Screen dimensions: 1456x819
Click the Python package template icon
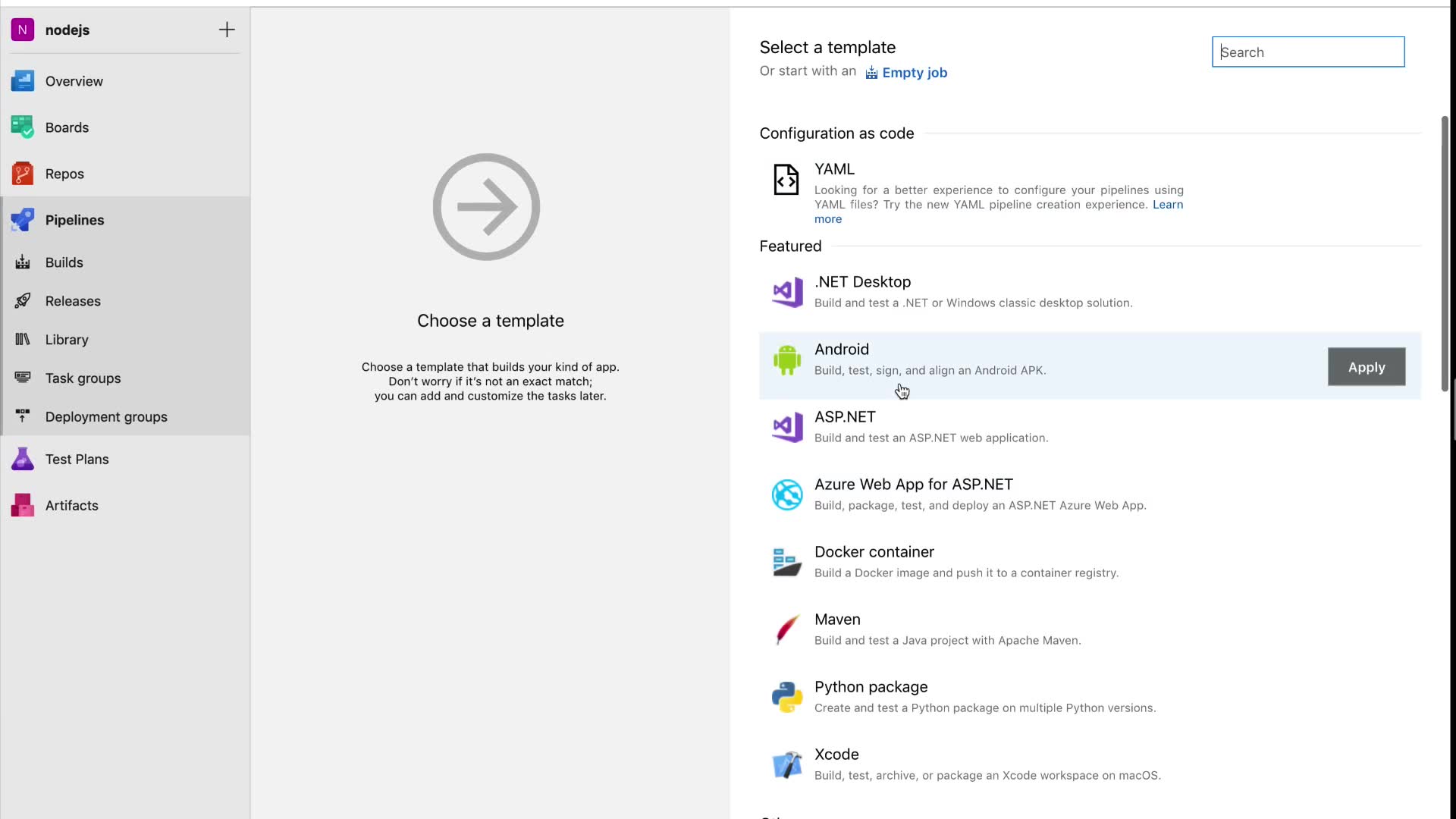[x=786, y=697]
